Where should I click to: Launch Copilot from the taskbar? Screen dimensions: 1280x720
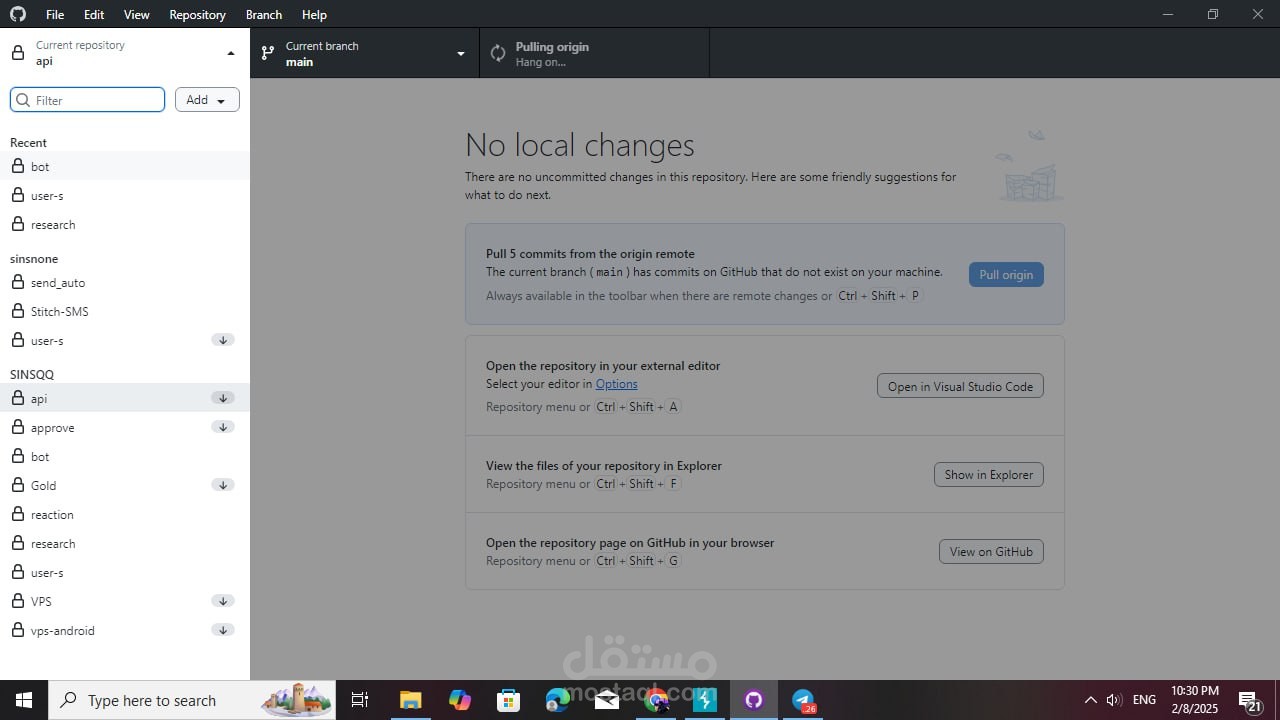click(460, 700)
